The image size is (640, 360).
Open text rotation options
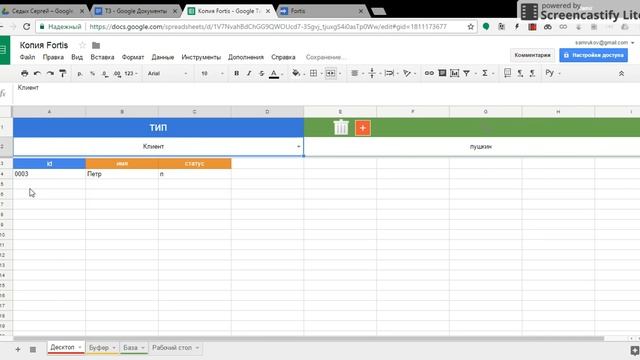pyautogui.click(x=407, y=73)
